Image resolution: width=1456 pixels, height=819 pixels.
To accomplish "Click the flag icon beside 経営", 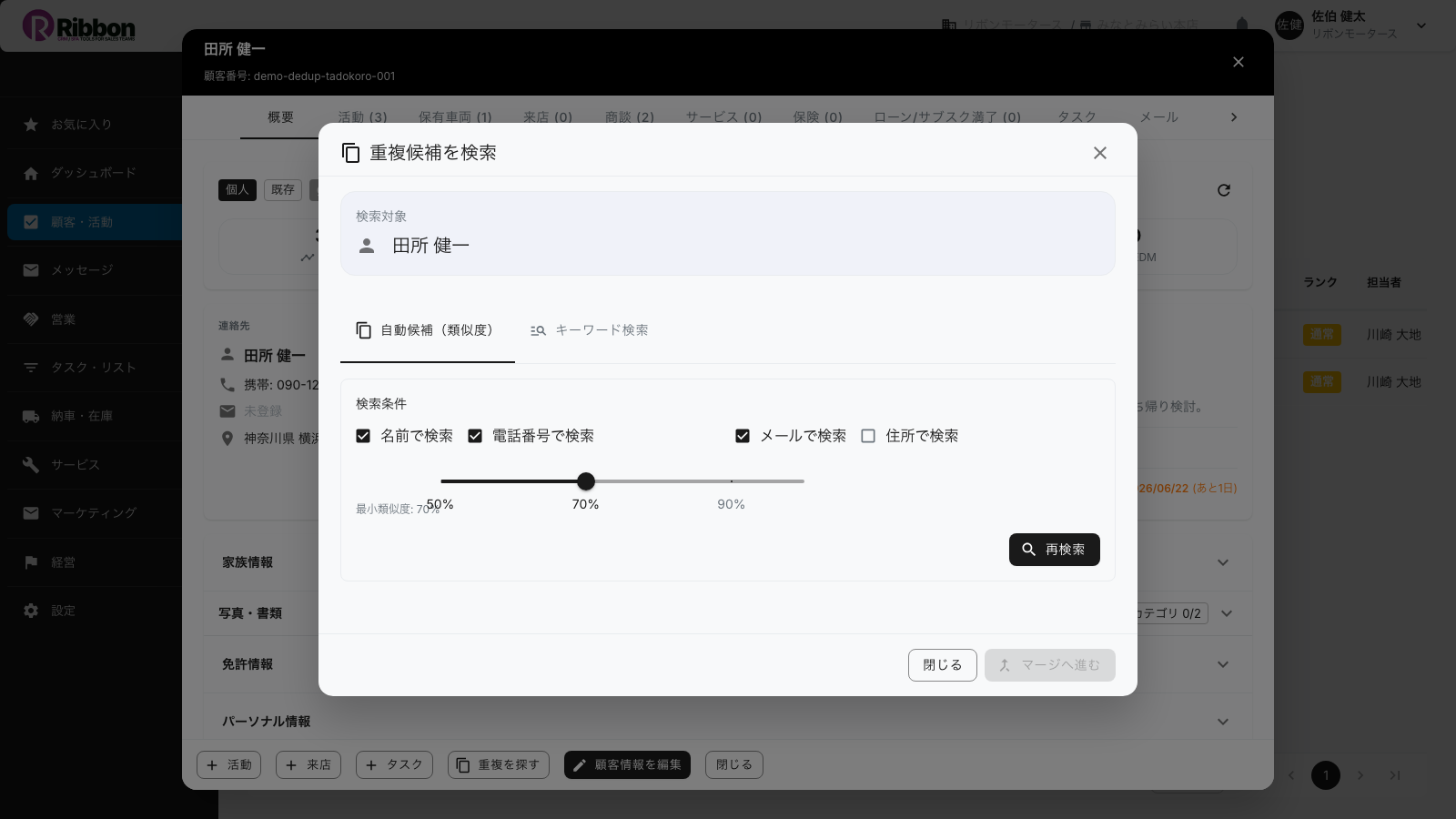I will pos(31,562).
